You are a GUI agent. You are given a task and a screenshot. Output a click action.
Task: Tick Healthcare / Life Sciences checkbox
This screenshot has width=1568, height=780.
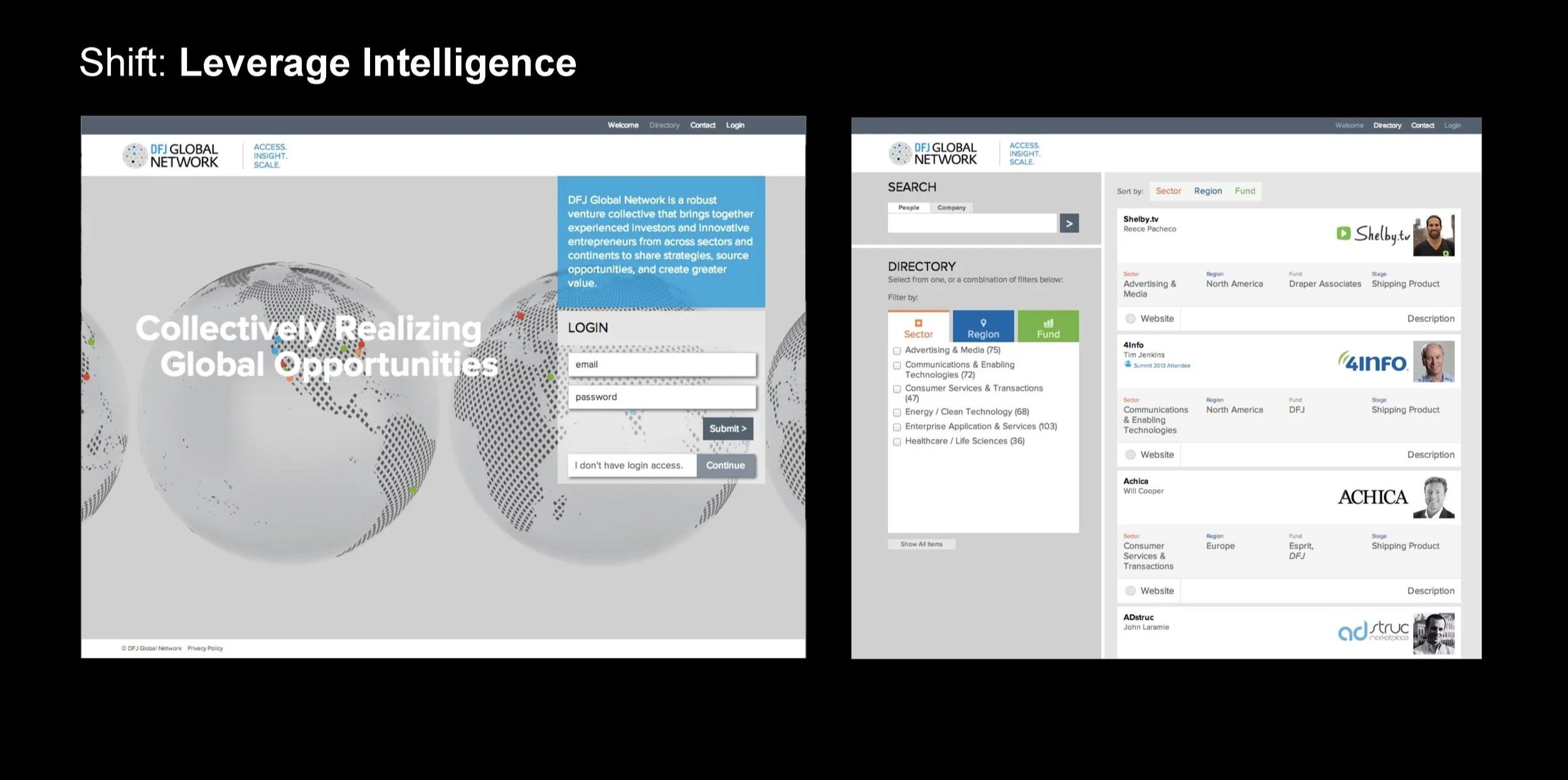tap(897, 442)
